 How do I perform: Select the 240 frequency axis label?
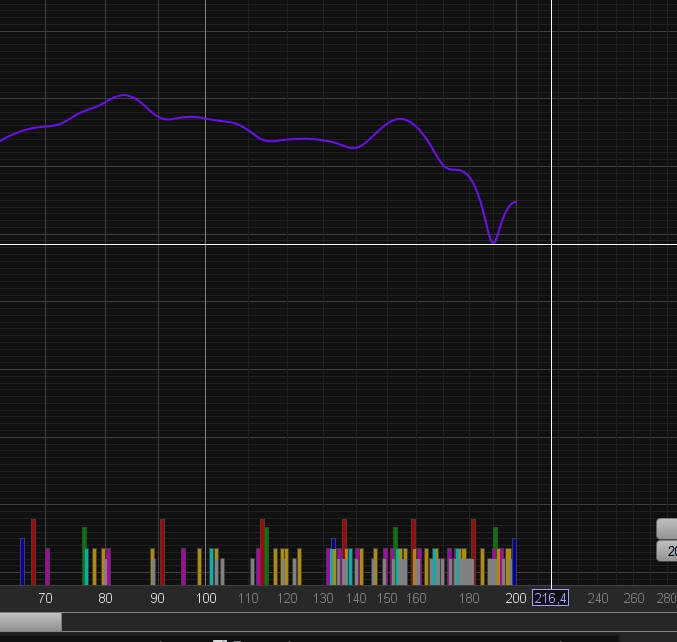pyautogui.click(x=597, y=598)
